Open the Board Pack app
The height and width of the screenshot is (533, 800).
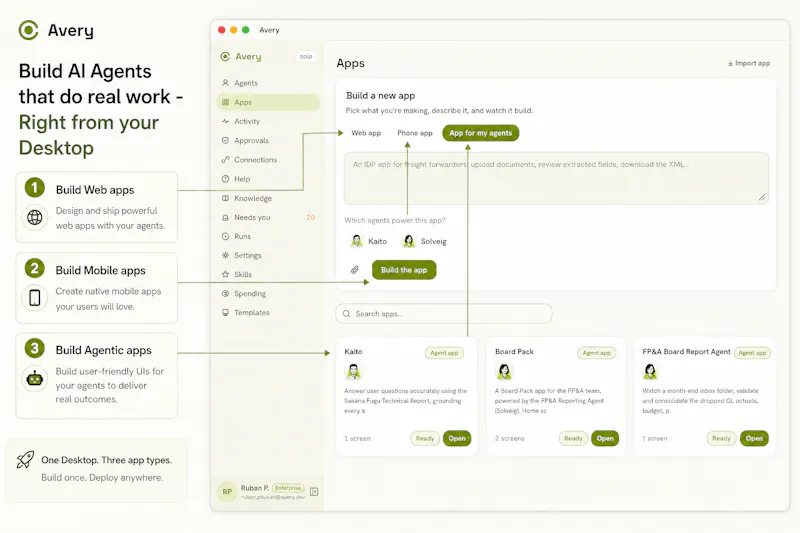pyautogui.click(x=605, y=438)
